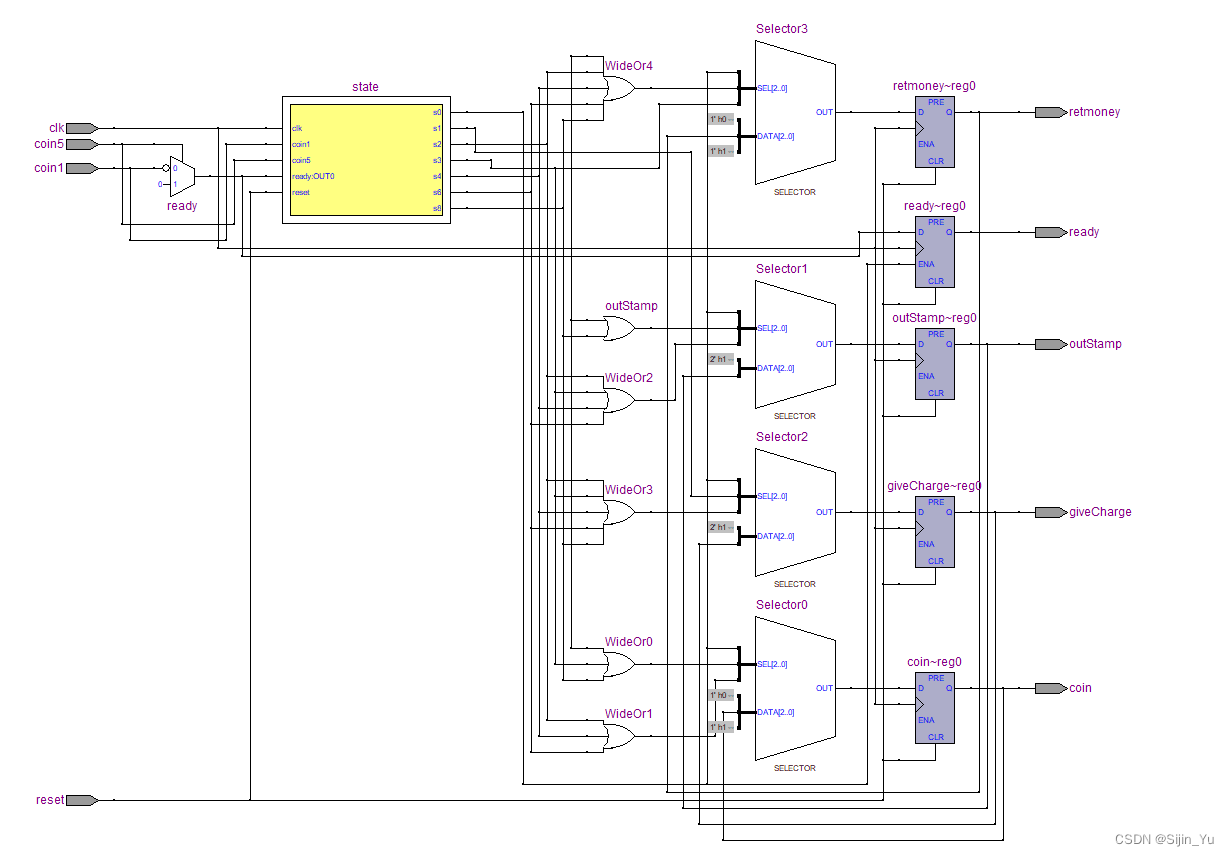Click PRE port on outStamp~reg0 register

(x=936, y=334)
